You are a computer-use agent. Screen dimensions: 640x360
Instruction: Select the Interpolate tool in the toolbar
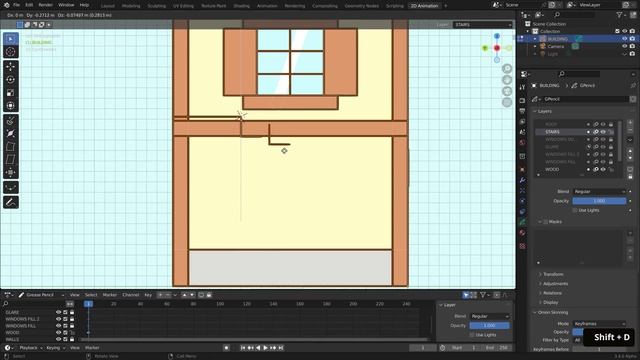(x=11, y=187)
